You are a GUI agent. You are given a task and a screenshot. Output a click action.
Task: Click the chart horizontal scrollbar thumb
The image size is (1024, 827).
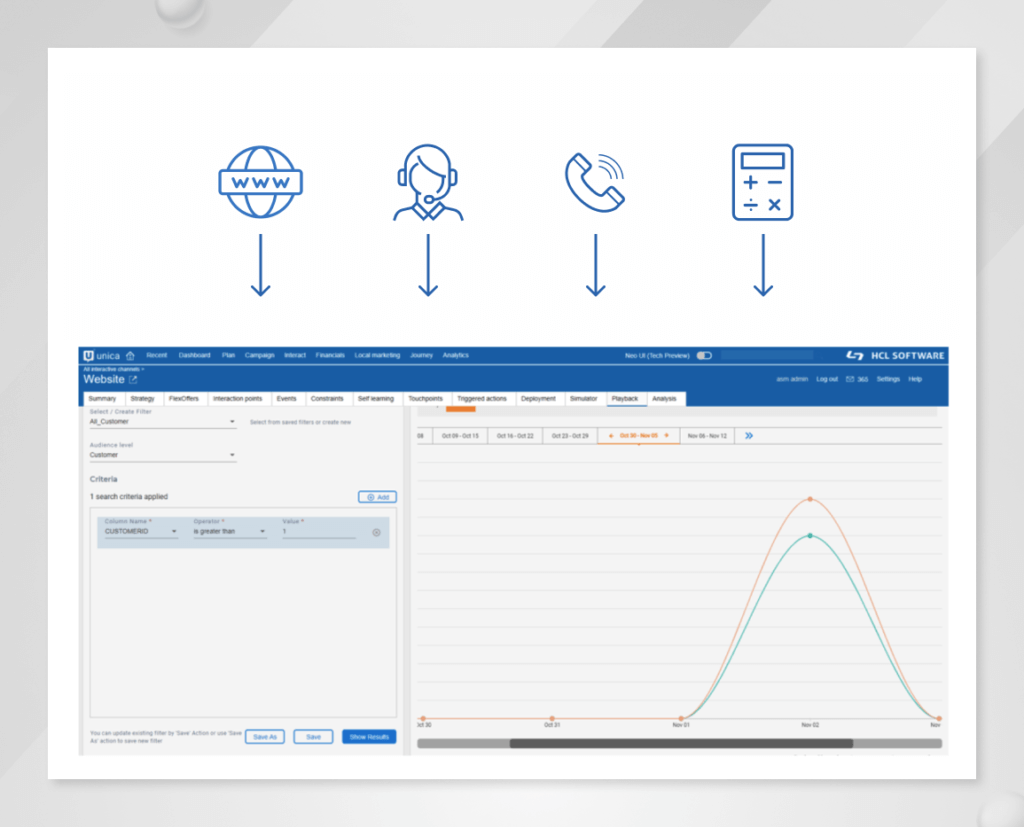pos(680,743)
